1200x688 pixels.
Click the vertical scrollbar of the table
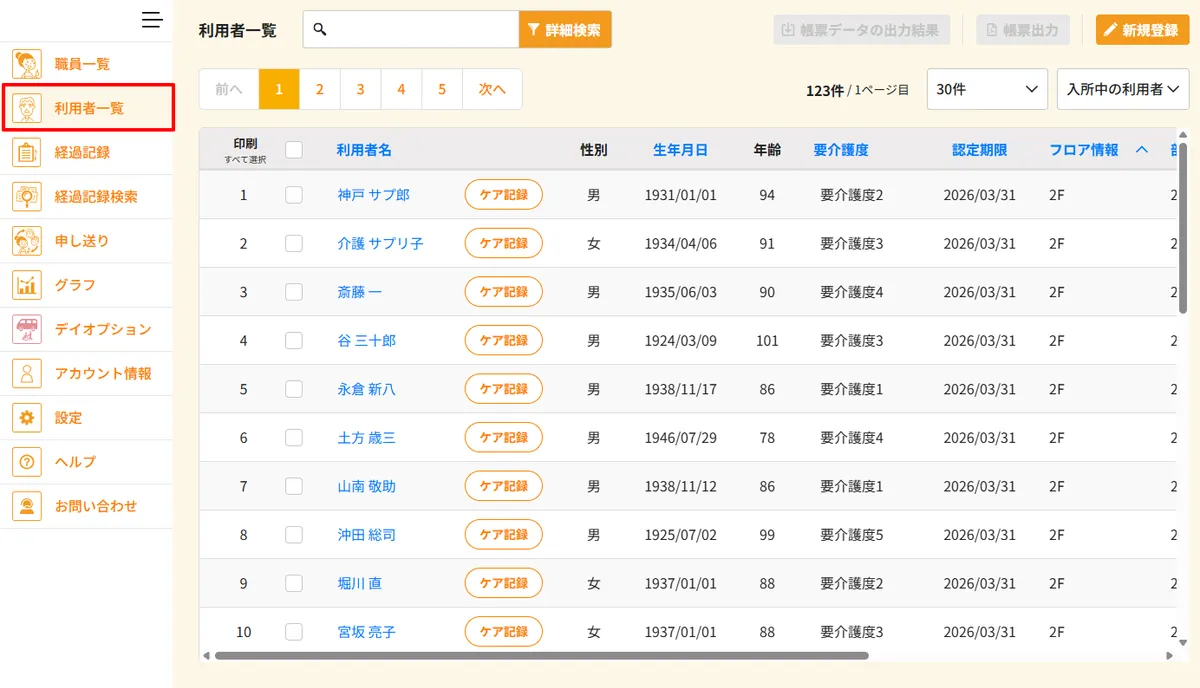pyautogui.click(x=1184, y=228)
